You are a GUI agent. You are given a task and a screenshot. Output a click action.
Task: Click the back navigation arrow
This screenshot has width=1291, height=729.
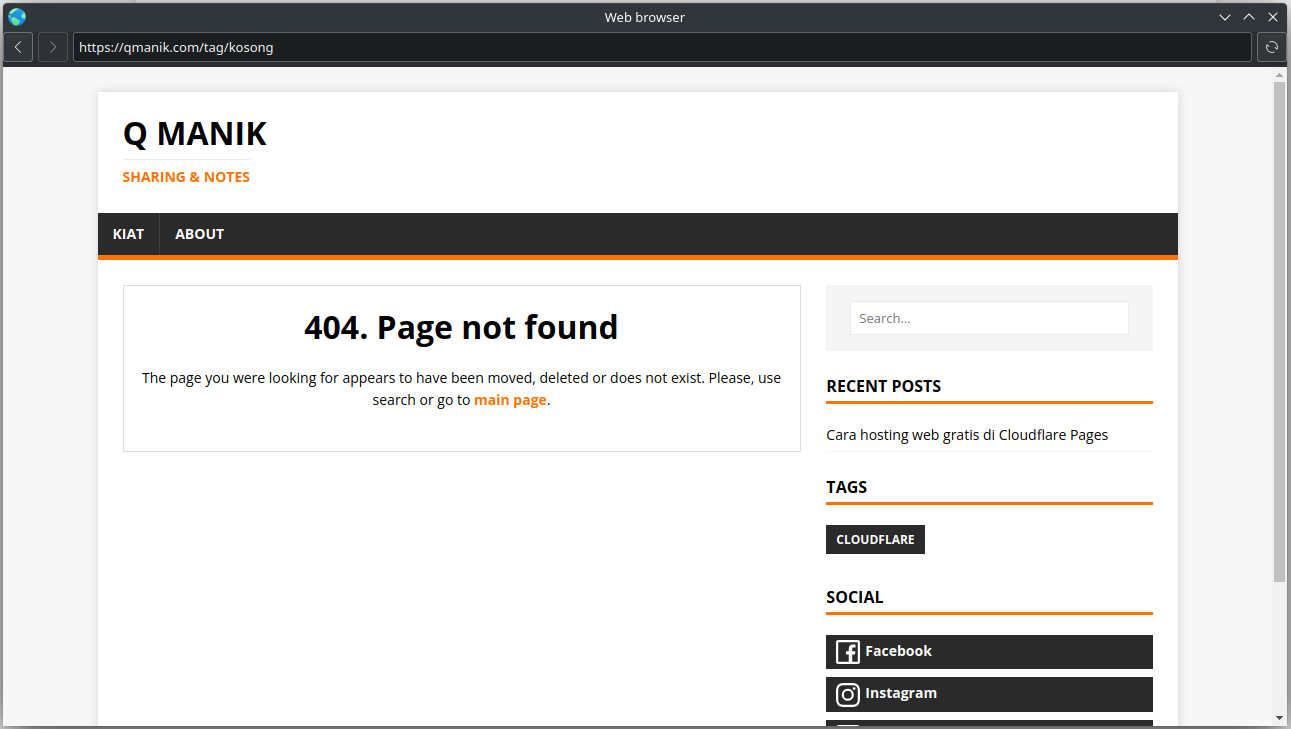click(17, 47)
